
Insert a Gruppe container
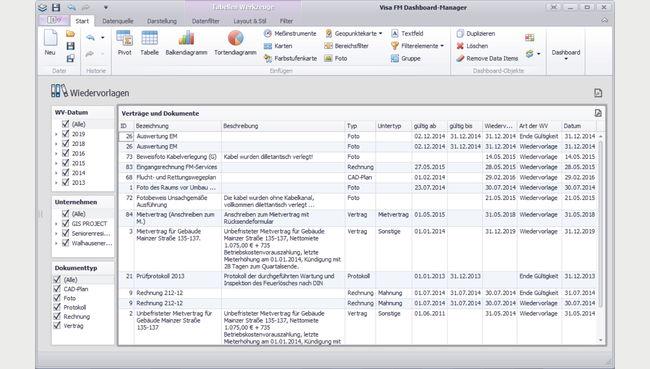tap(406, 58)
